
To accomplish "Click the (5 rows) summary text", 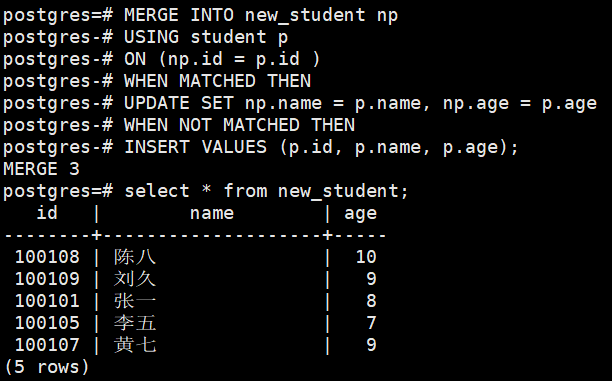I will coord(46,367).
